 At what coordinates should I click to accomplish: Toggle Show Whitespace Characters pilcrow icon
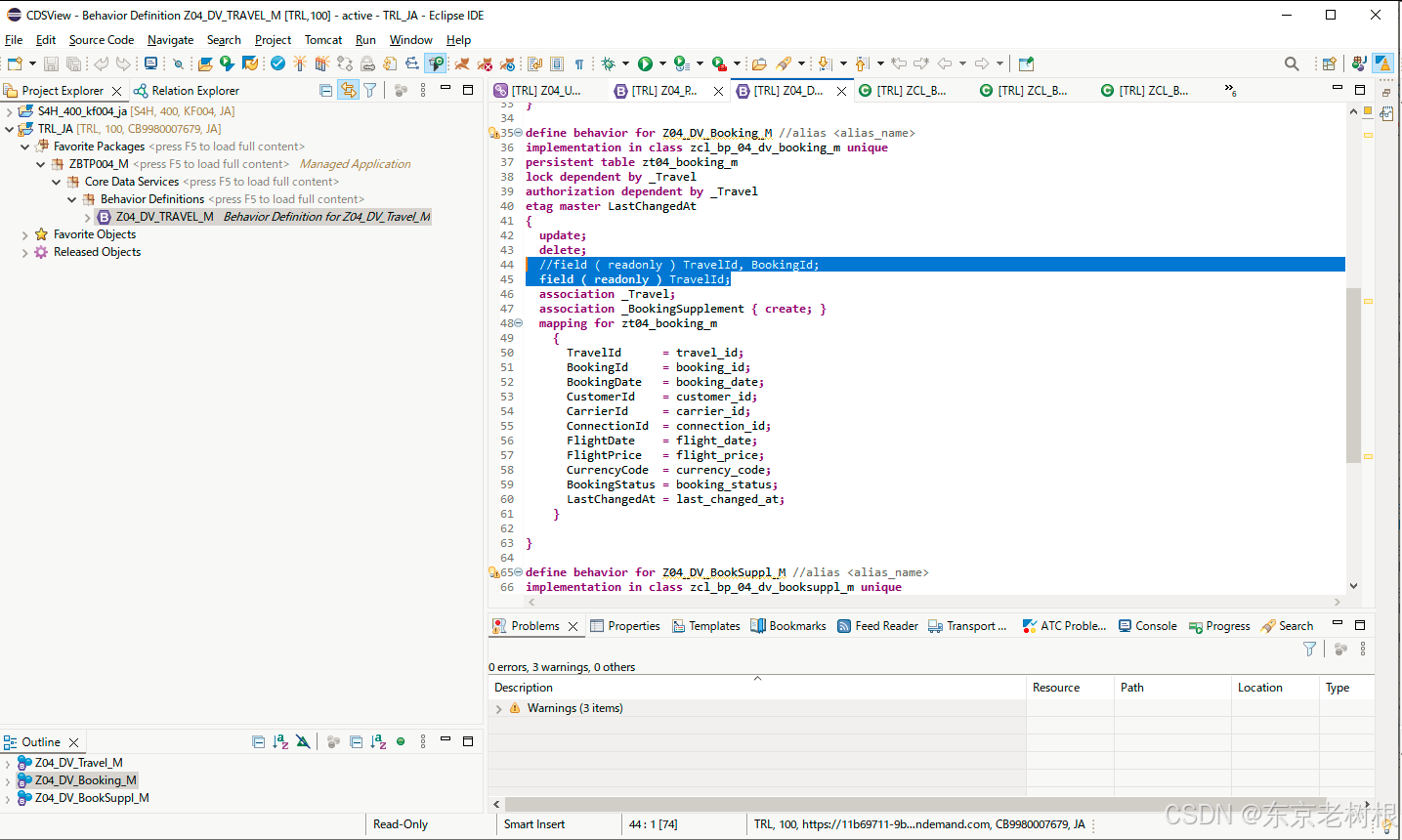[579, 63]
